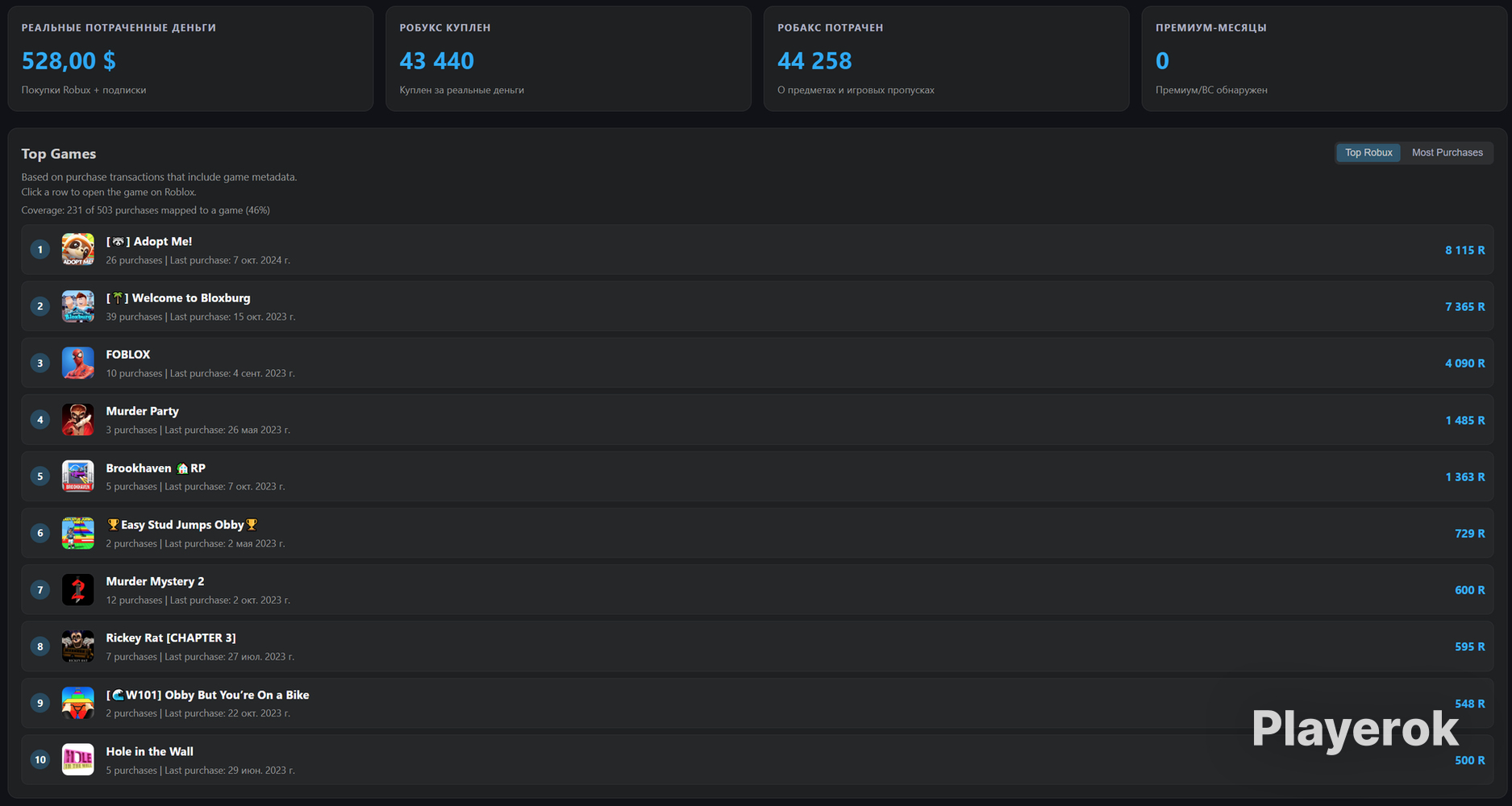This screenshot has height=806, width=1512.
Task: Select the premium months card showing 0
Action: (1324, 59)
